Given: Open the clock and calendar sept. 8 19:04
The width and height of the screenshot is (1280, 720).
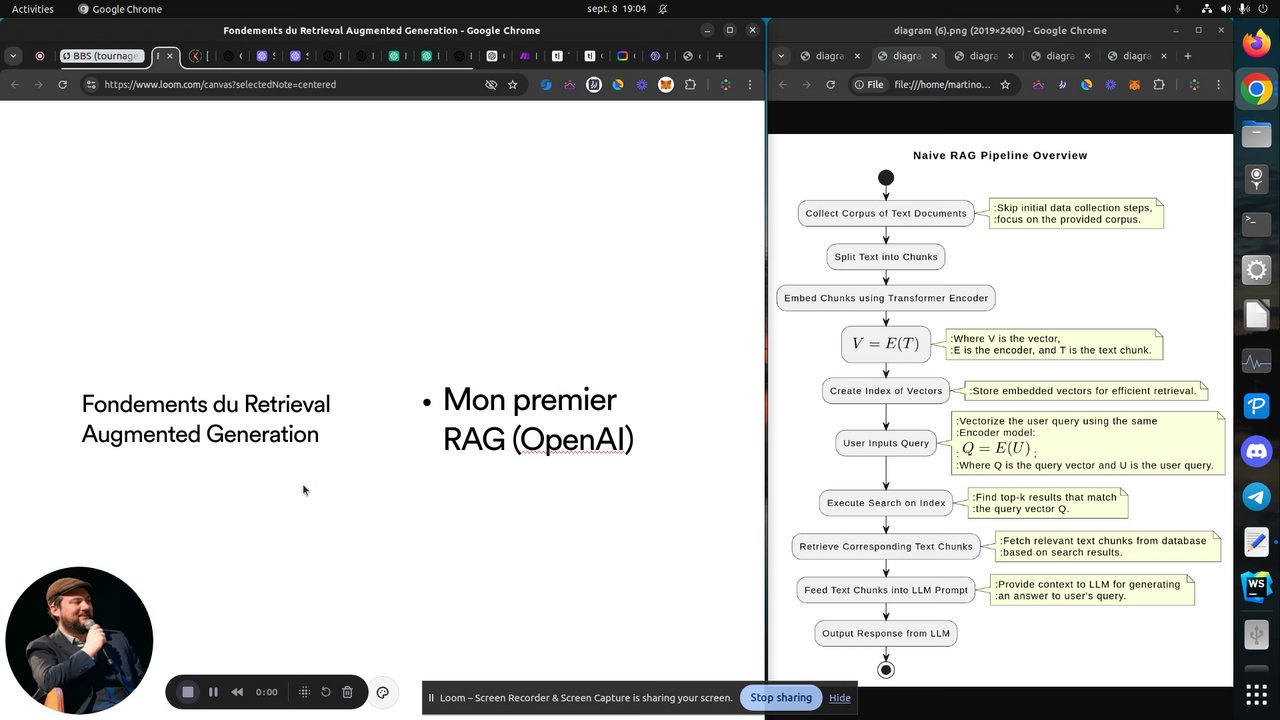Looking at the screenshot, I should [616, 9].
